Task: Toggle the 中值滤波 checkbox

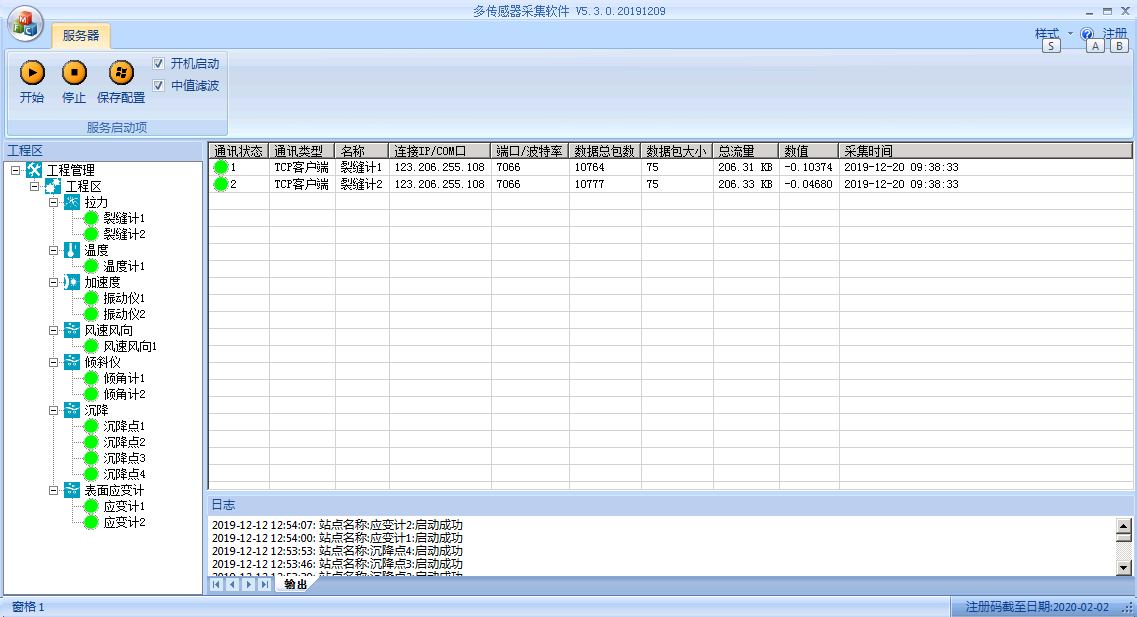Action: point(158,85)
